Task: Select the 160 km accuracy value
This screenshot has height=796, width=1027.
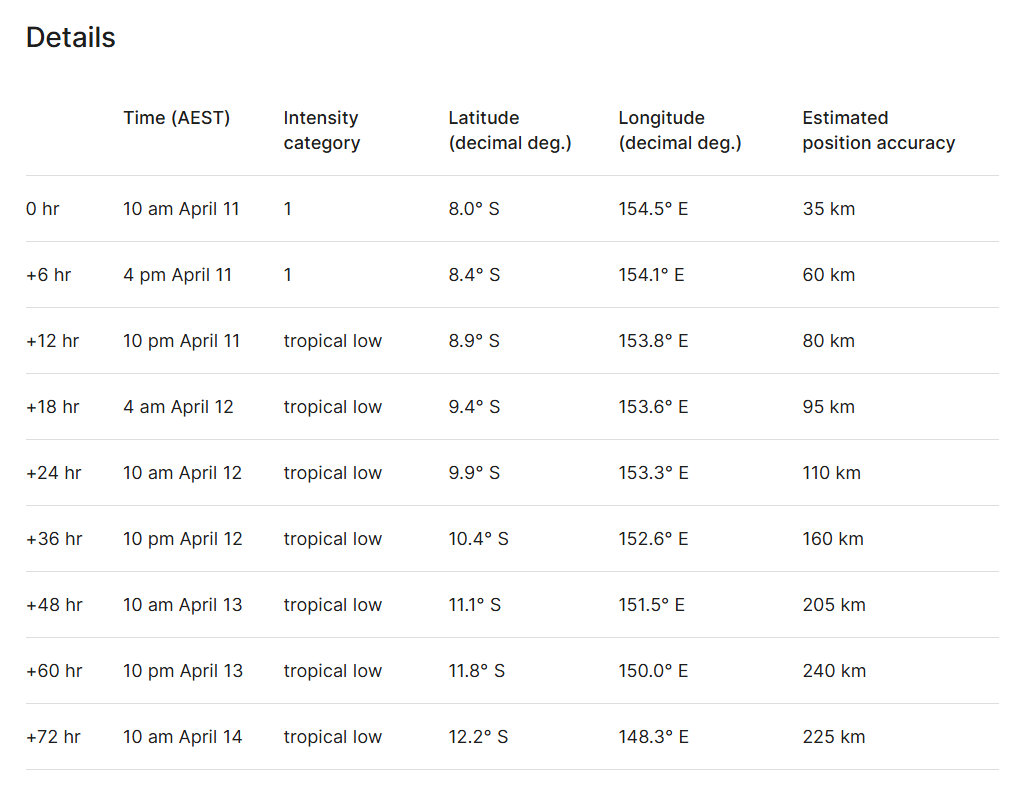Action: 832,539
